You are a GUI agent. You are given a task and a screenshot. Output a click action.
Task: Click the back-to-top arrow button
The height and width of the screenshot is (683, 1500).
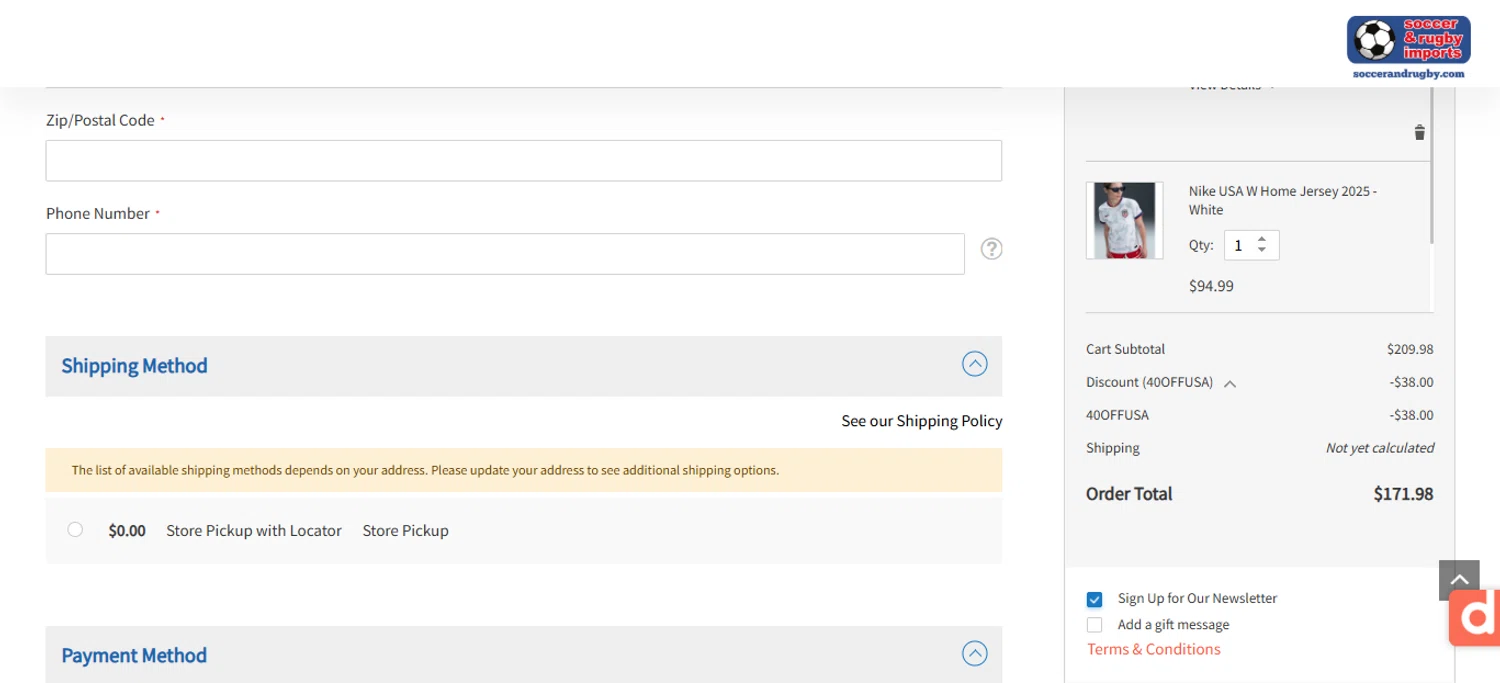1459,580
